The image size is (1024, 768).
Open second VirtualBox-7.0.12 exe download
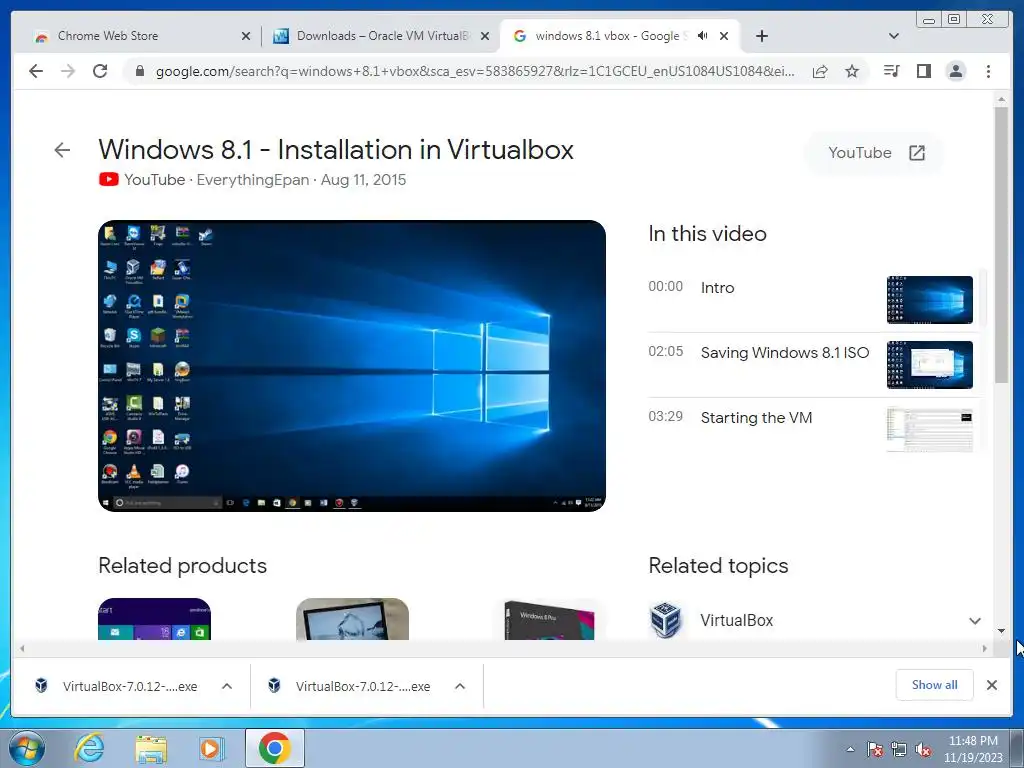(x=349, y=686)
